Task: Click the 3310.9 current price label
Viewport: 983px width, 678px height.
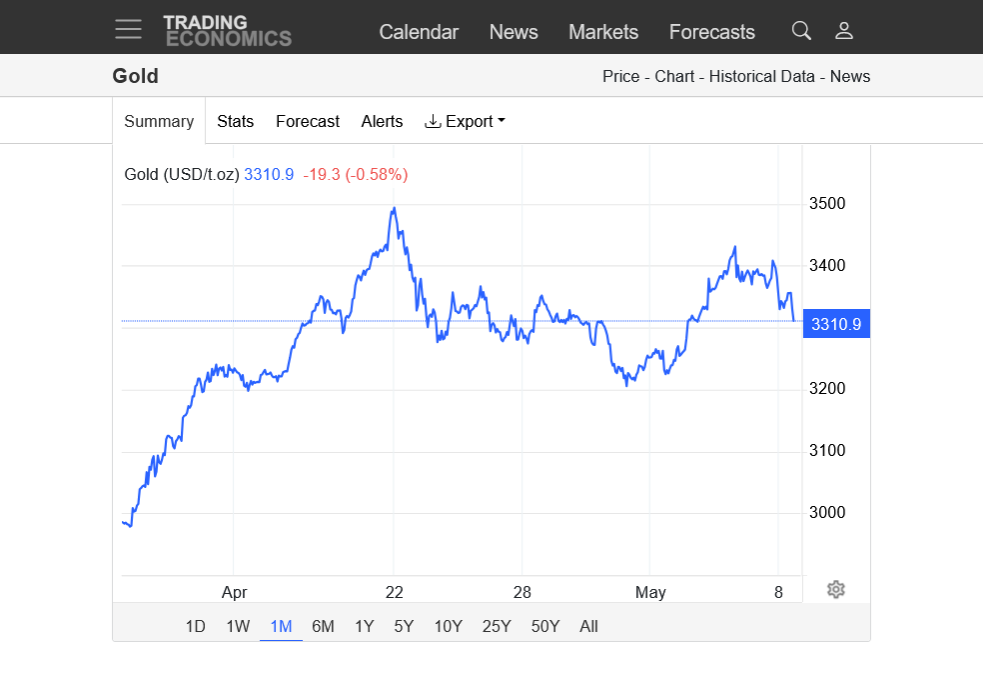Action: pyautogui.click(x=836, y=324)
